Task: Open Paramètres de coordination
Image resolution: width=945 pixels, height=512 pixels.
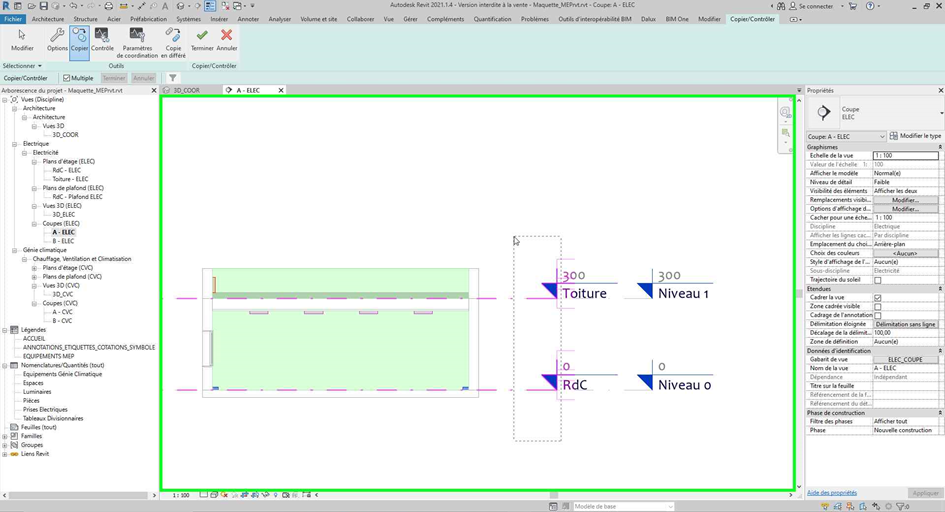Action: point(137,41)
